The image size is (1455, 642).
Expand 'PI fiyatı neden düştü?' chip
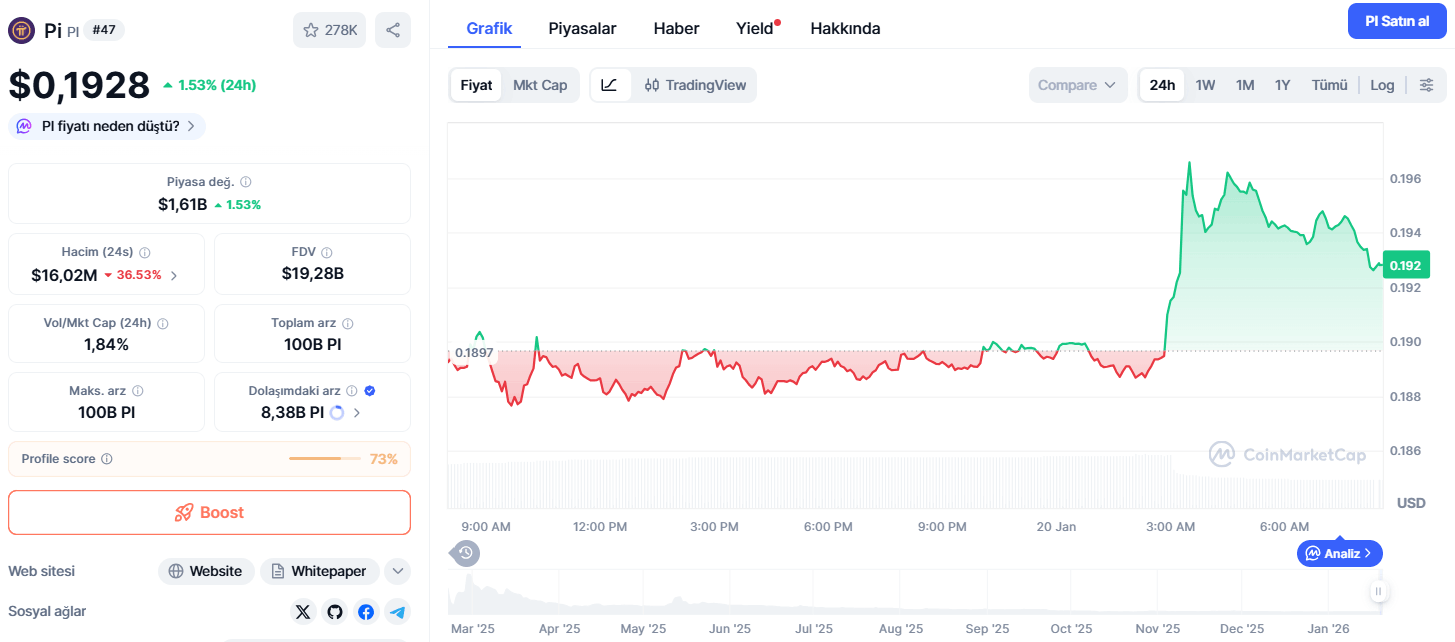click(107, 126)
